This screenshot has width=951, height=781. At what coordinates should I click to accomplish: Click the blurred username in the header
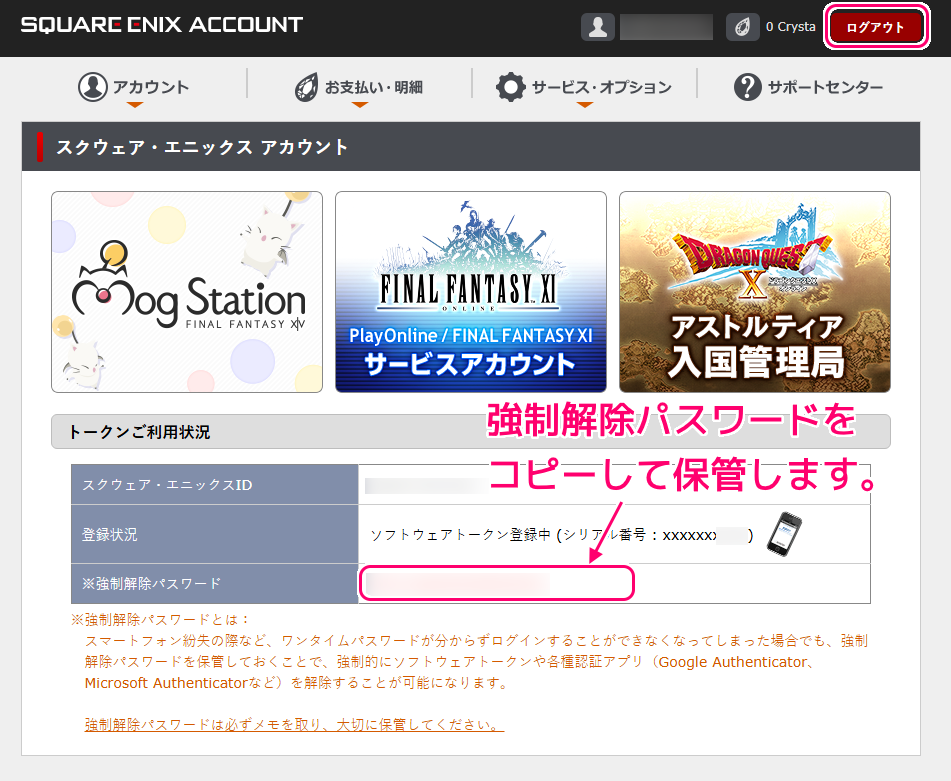(666, 26)
